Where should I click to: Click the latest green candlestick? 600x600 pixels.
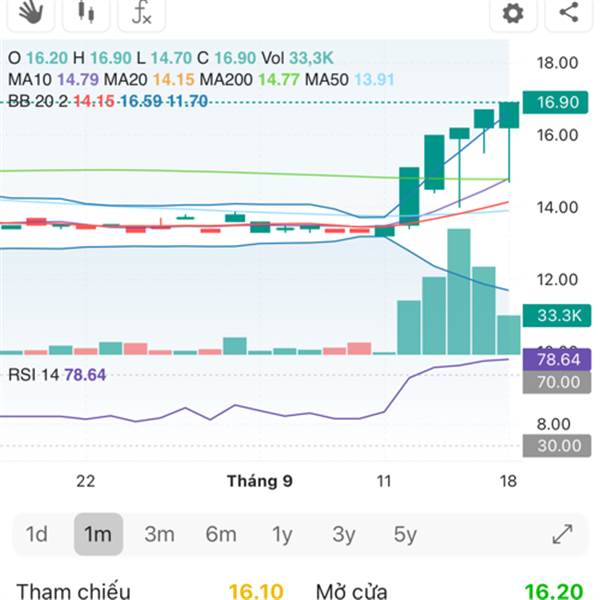pyautogui.click(x=509, y=115)
